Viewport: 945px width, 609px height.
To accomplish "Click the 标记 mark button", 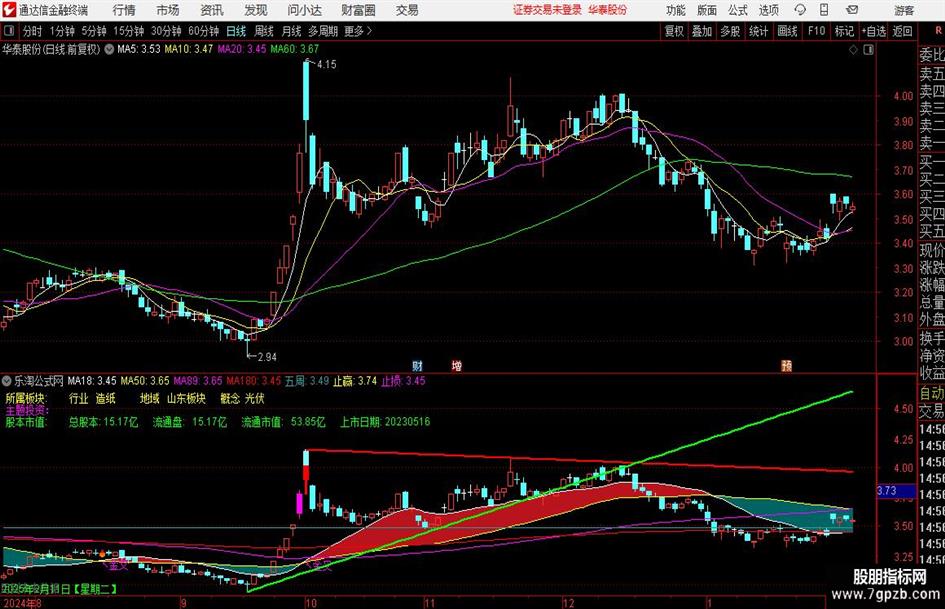I will pyautogui.click(x=844, y=31).
